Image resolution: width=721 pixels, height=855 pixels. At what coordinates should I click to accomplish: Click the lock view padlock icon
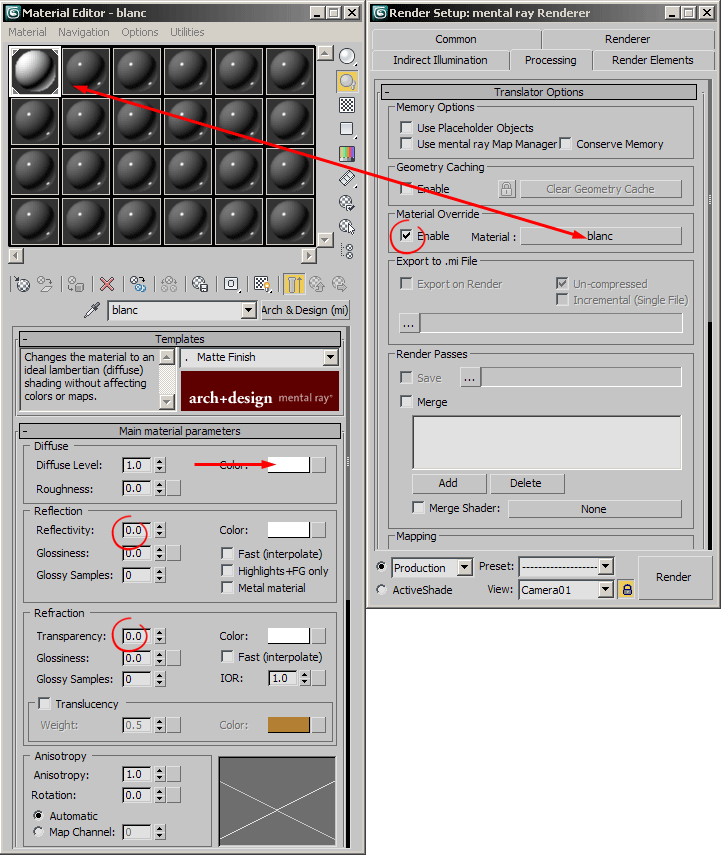(627, 590)
